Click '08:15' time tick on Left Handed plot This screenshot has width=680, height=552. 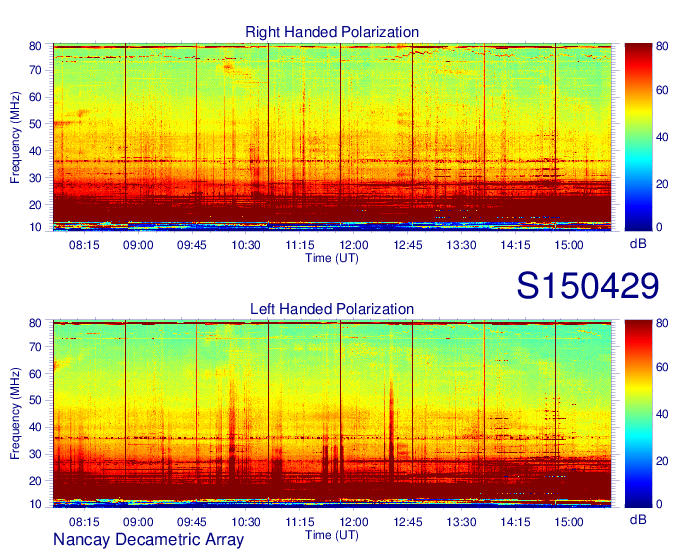pos(84,522)
